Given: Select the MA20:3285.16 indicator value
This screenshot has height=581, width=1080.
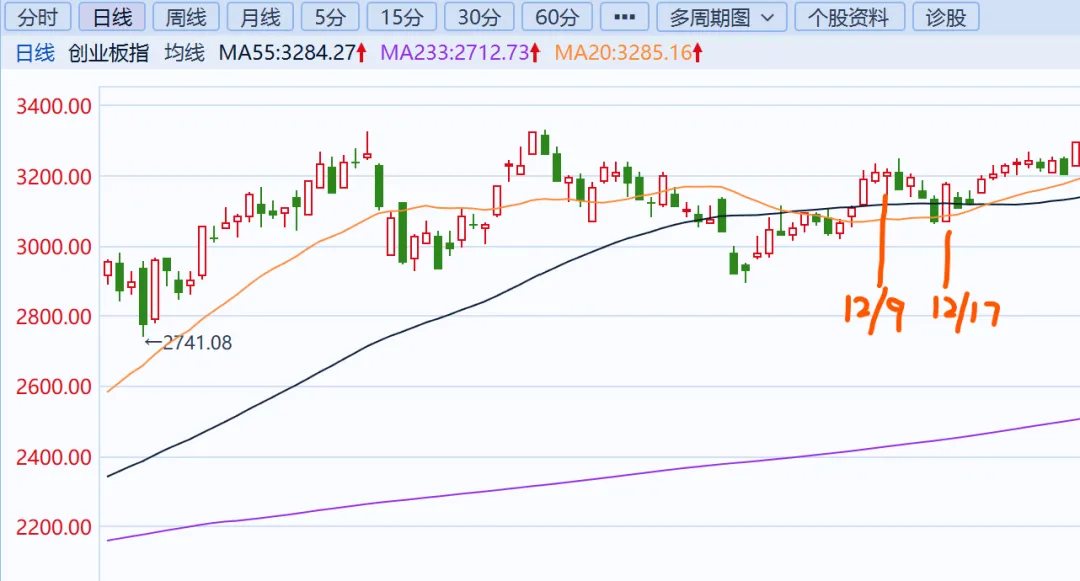Looking at the screenshot, I should tap(623, 52).
